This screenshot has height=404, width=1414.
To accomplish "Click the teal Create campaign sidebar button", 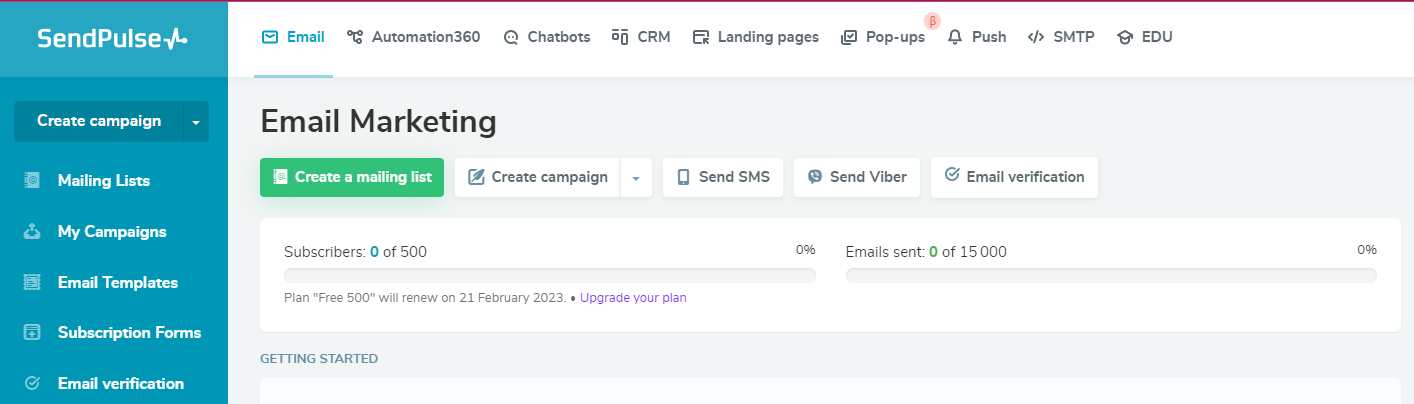I will (98, 121).
